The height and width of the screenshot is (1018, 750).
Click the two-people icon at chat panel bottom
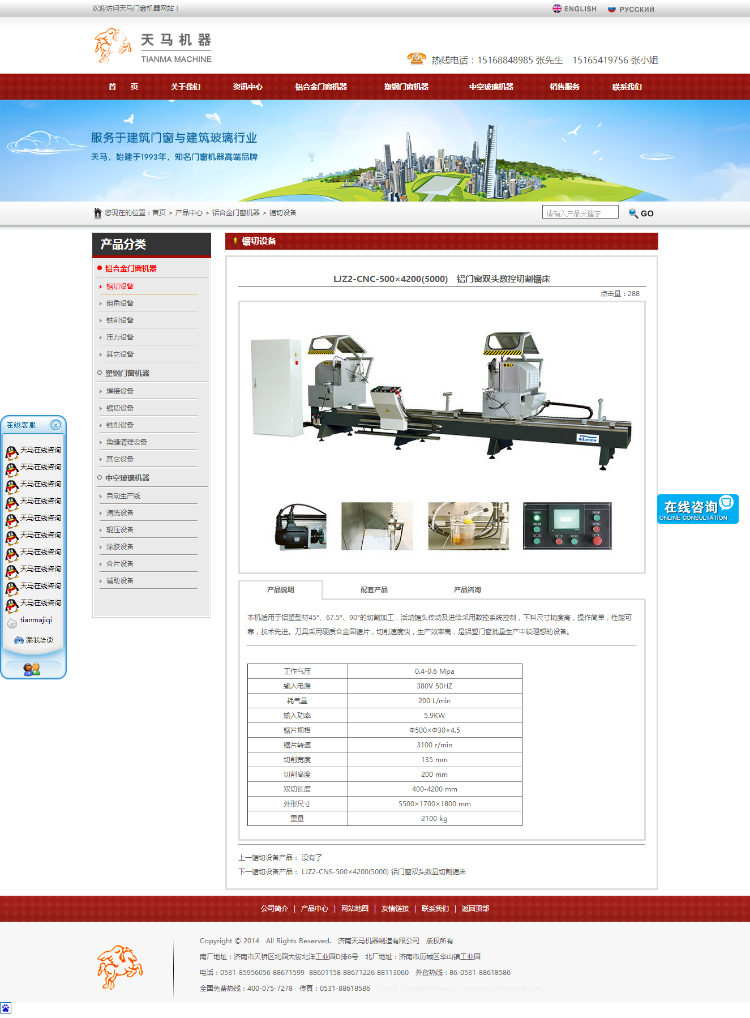click(32, 669)
